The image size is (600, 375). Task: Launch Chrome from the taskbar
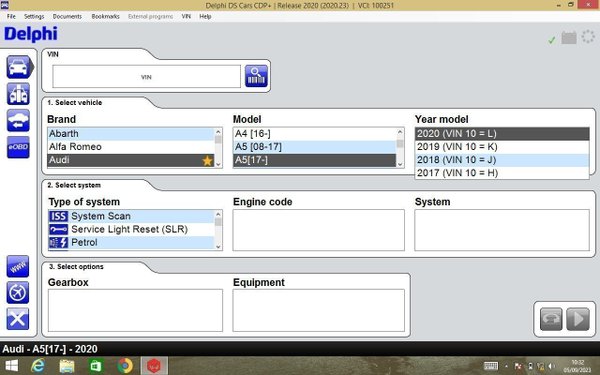point(125,366)
